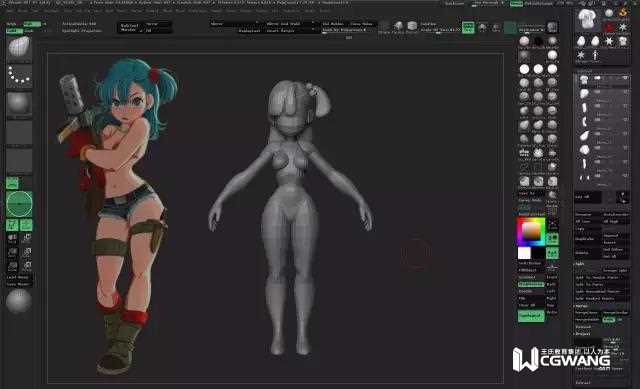The width and height of the screenshot is (640, 389).
Task: Select the pinkish sphere in the brush palette
Action: pos(524,41)
